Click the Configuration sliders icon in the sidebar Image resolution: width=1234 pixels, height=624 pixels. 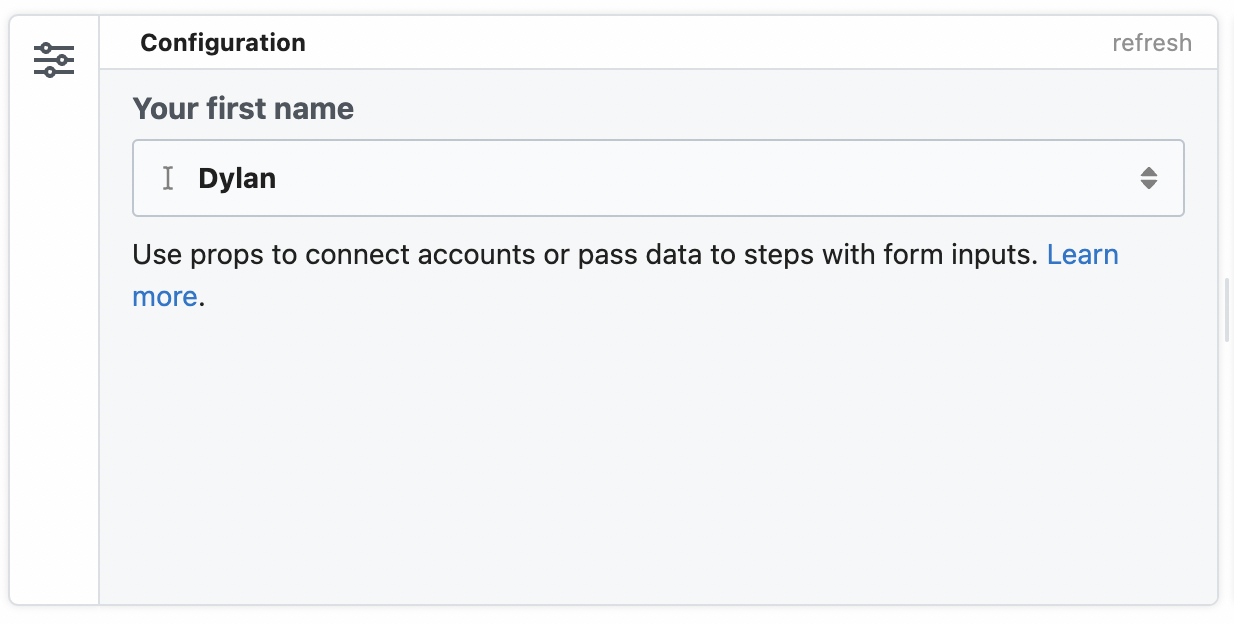point(54,60)
